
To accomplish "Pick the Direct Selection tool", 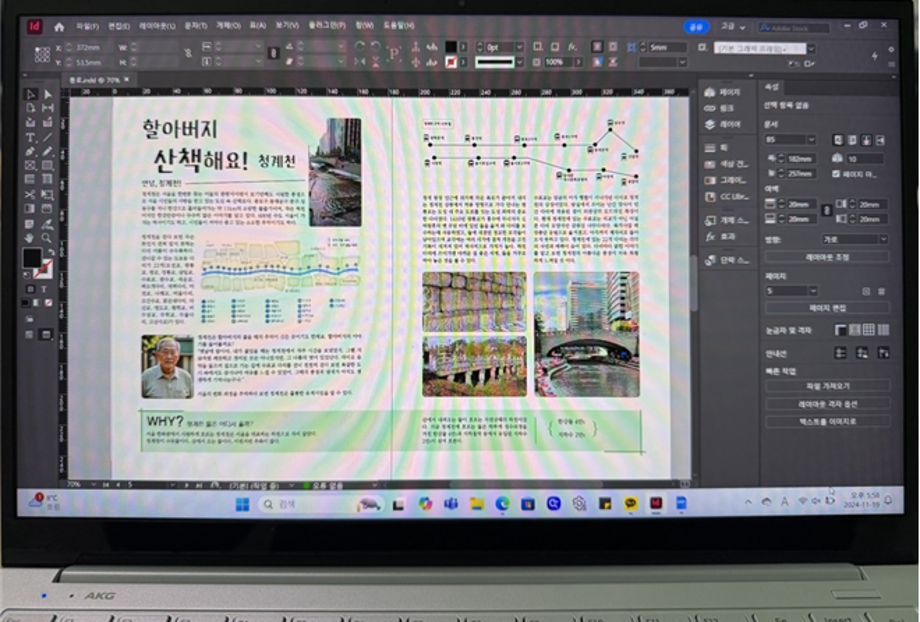I will [48, 95].
